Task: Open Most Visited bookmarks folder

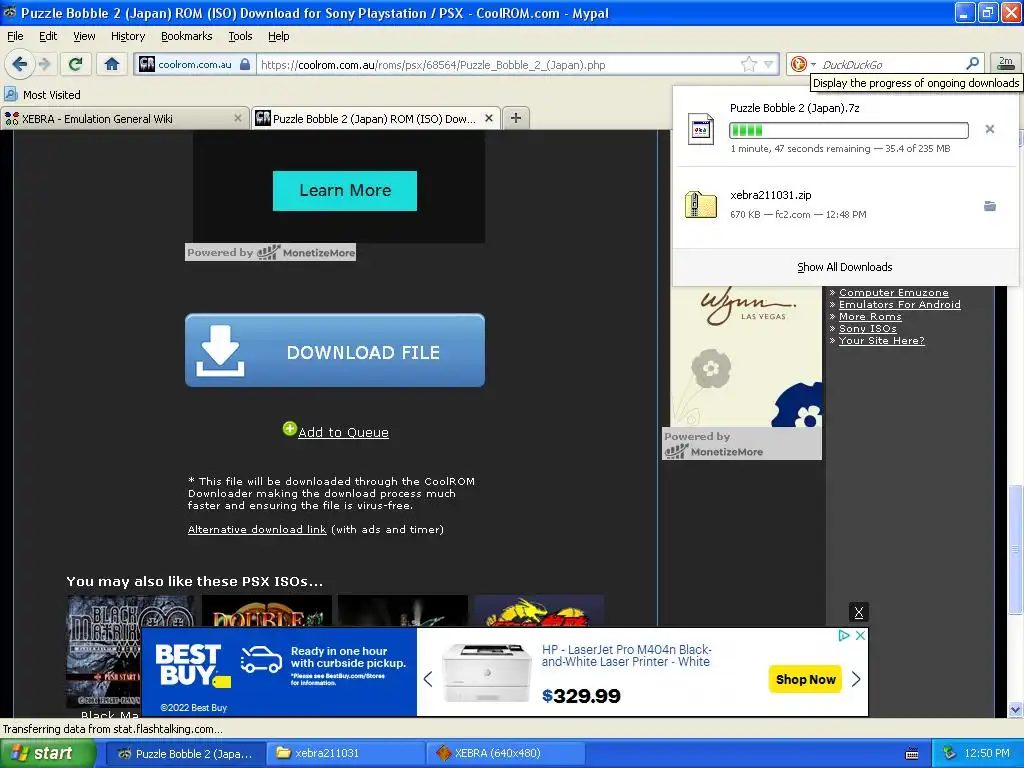Action: point(42,95)
